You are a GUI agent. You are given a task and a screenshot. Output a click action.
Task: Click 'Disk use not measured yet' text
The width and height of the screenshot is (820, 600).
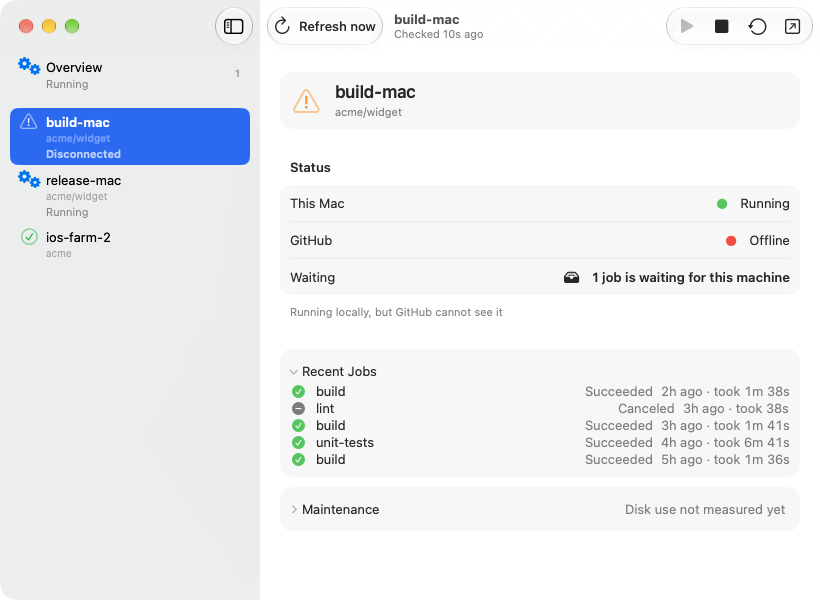[704, 510]
